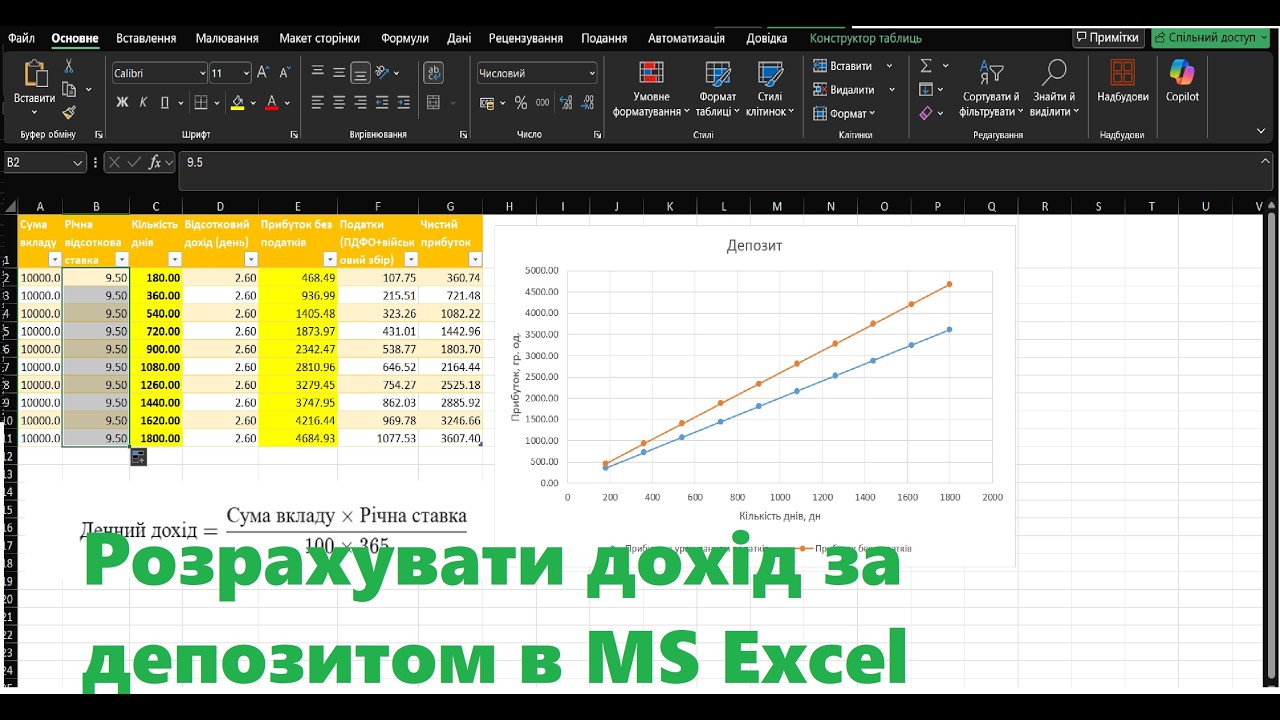Click the Quick Analysis icon below the table
This screenshot has height=720, width=1280.
tap(138, 457)
